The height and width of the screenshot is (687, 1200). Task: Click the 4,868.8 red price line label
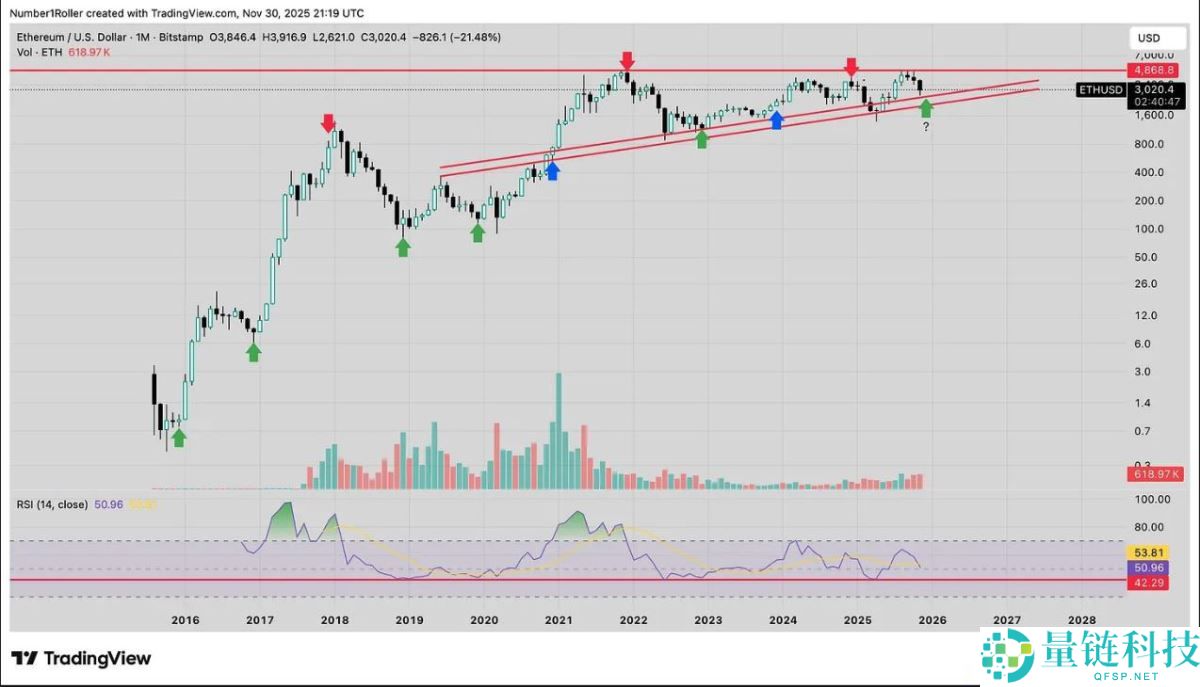(1148, 71)
